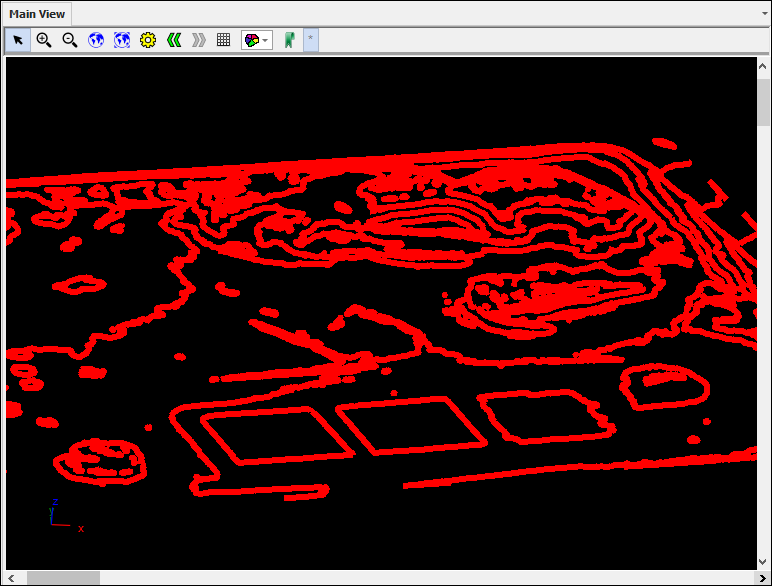Open the color palette dropdown
Screen dimensions: 772x586
[x=257, y=40]
